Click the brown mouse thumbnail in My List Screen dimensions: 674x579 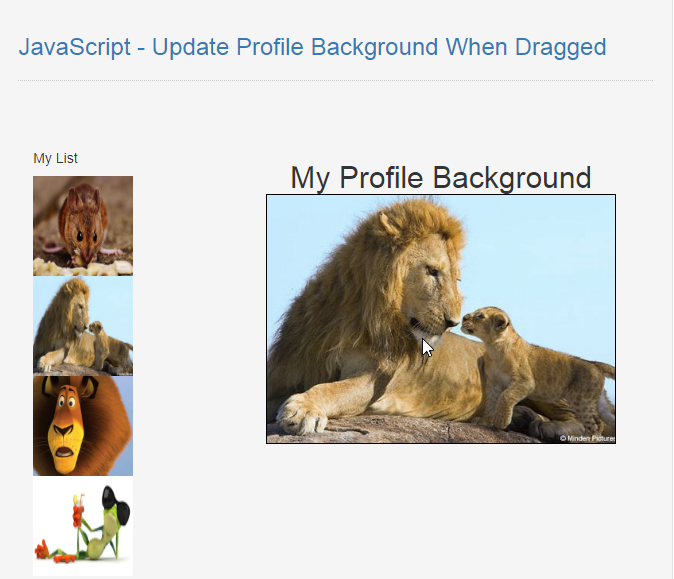pyautogui.click(x=83, y=226)
